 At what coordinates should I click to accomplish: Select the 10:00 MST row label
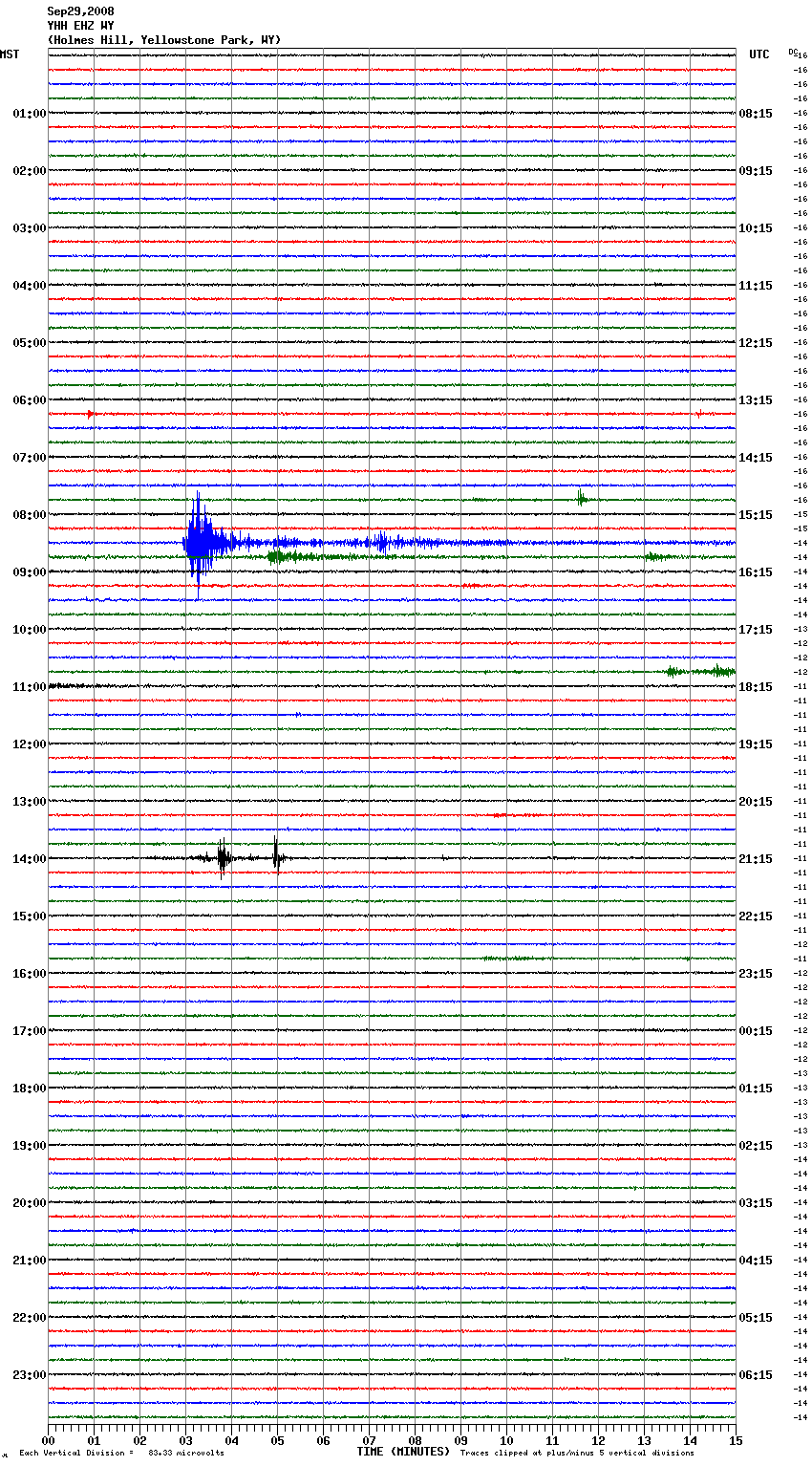pos(29,630)
